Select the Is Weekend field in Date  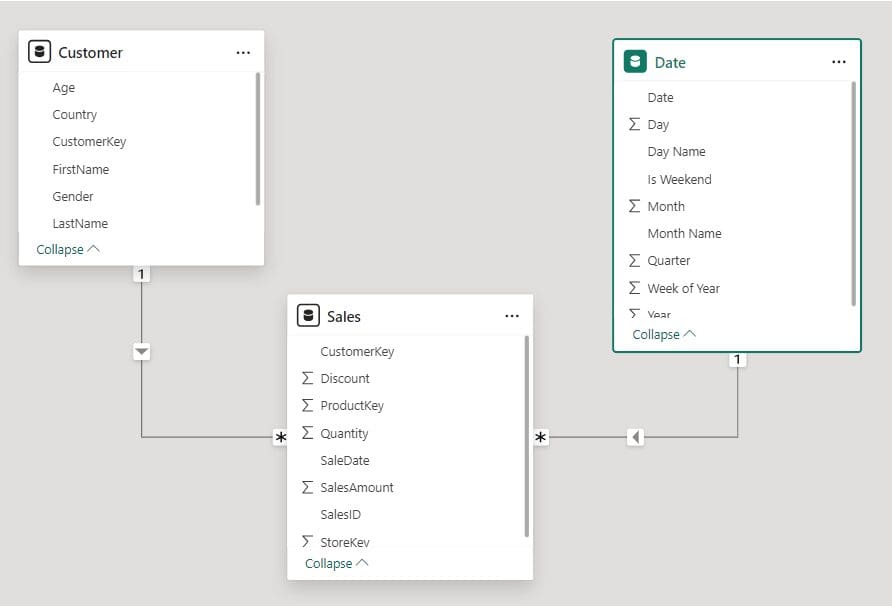682,179
